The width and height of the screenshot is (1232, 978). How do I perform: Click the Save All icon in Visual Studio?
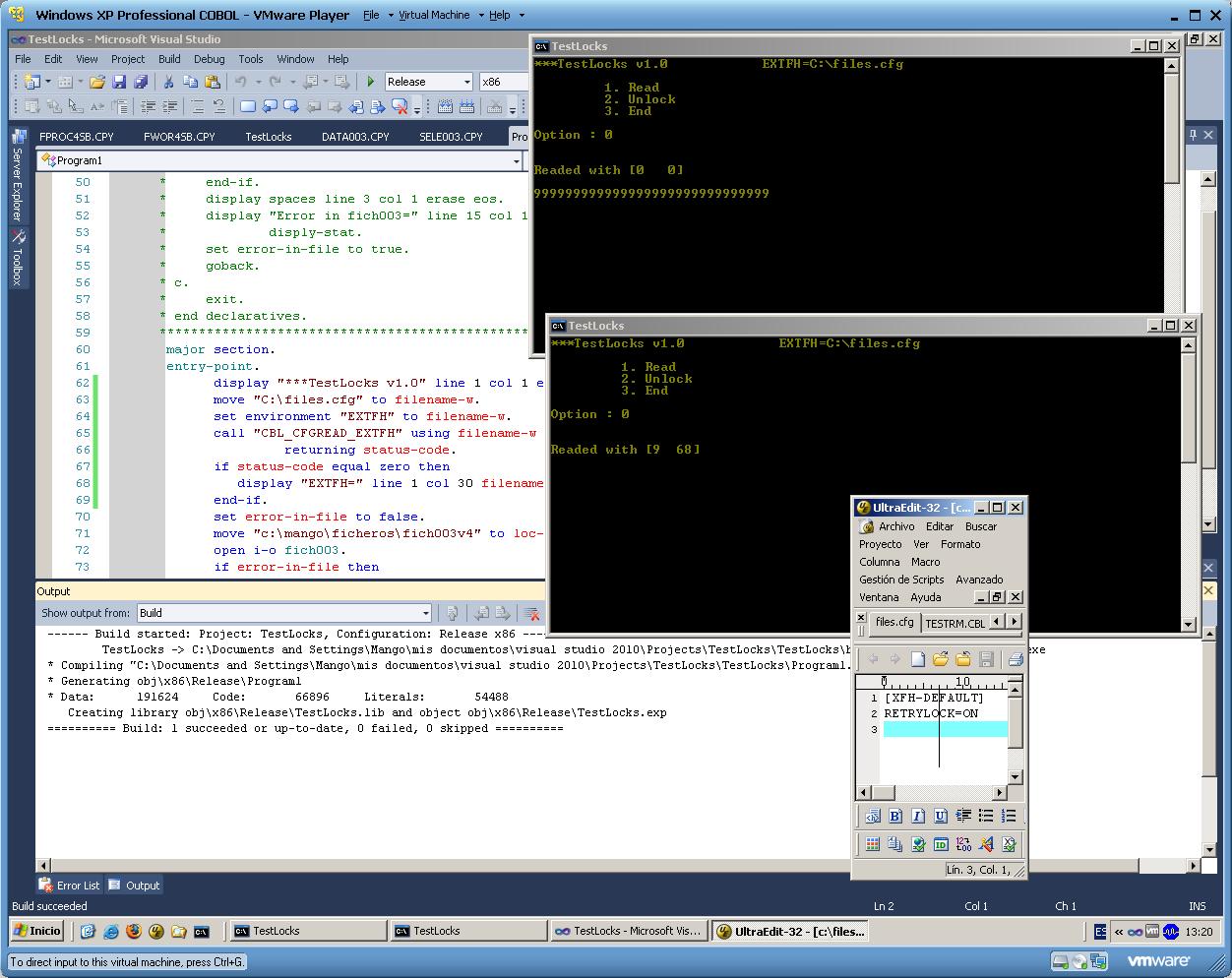[141, 82]
